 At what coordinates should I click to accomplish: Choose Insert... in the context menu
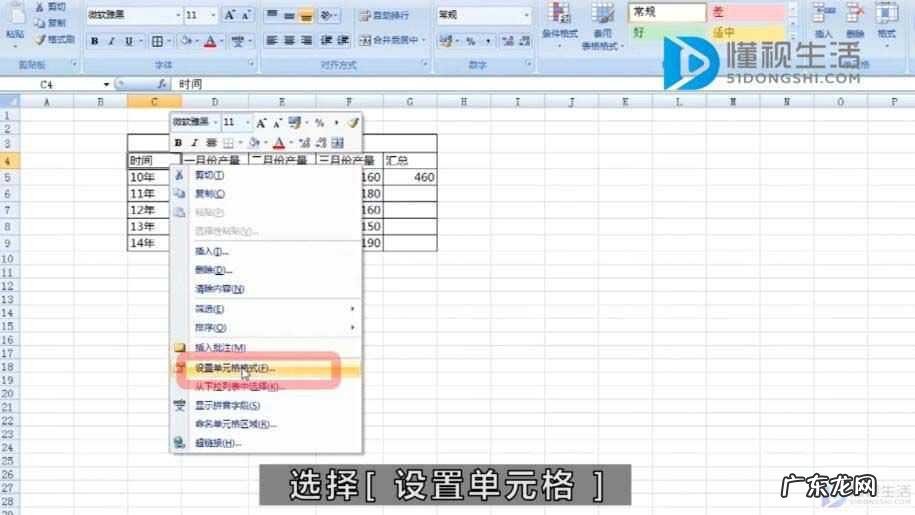coord(266,251)
